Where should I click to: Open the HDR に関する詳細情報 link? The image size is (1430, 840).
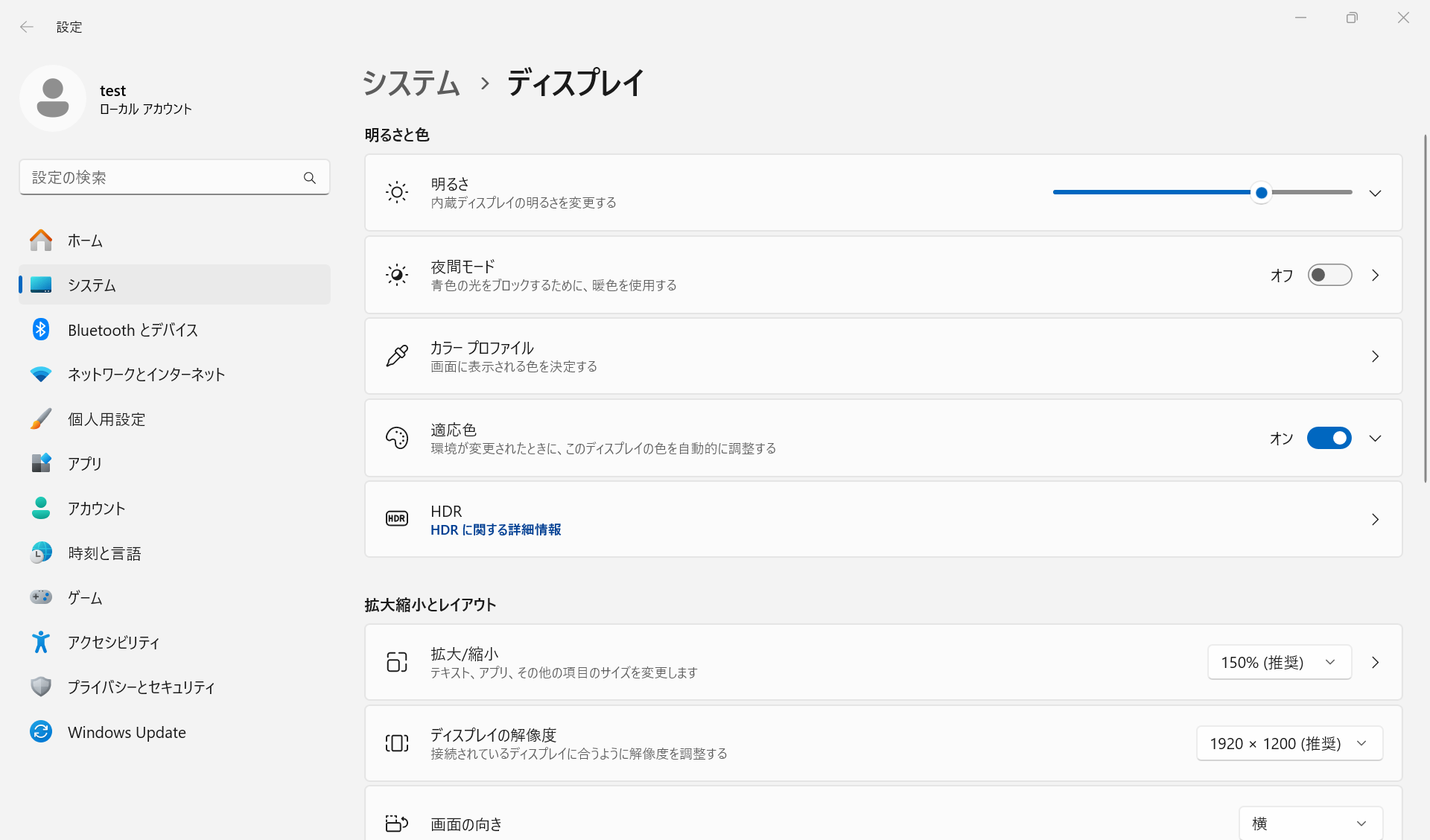click(x=496, y=529)
